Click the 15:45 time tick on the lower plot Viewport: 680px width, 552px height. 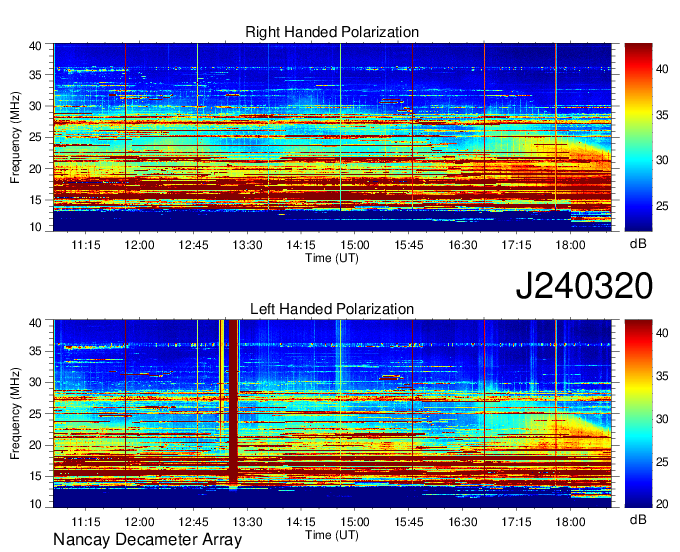tap(409, 522)
